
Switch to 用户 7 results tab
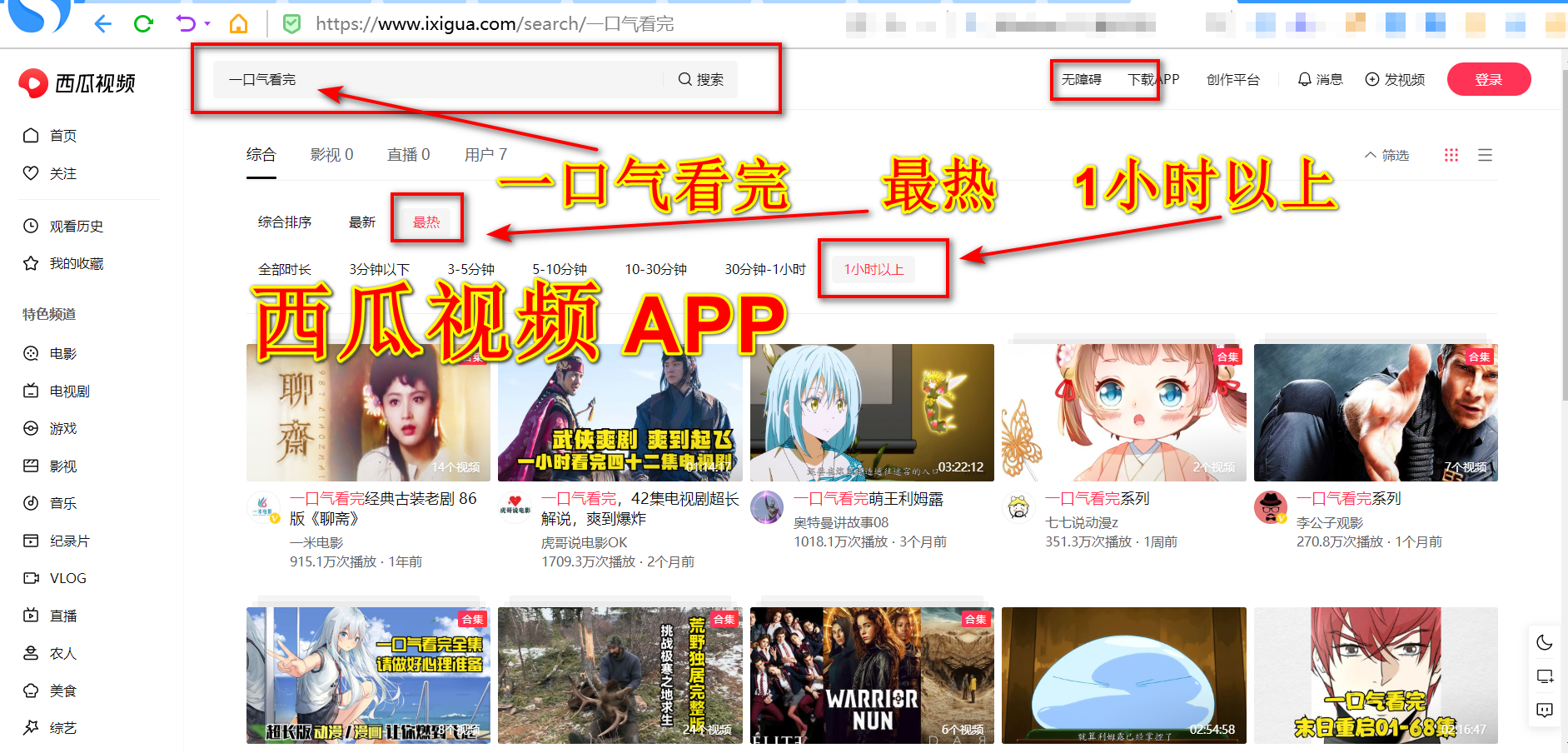[x=486, y=155]
